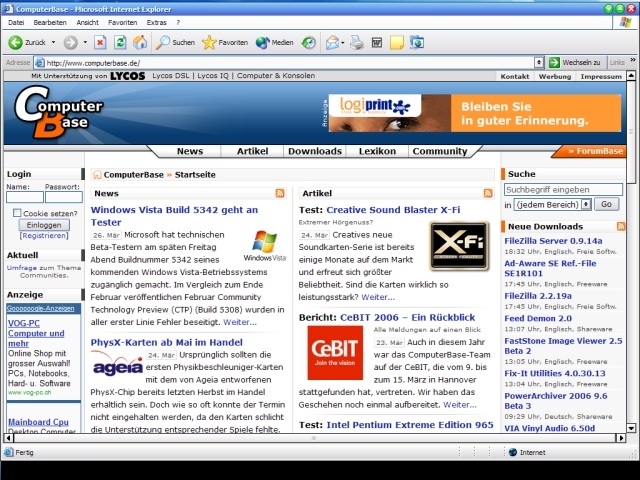The image size is (640, 480).
Task: Open the Mail button dropdown arrow
Action: (342, 42)
